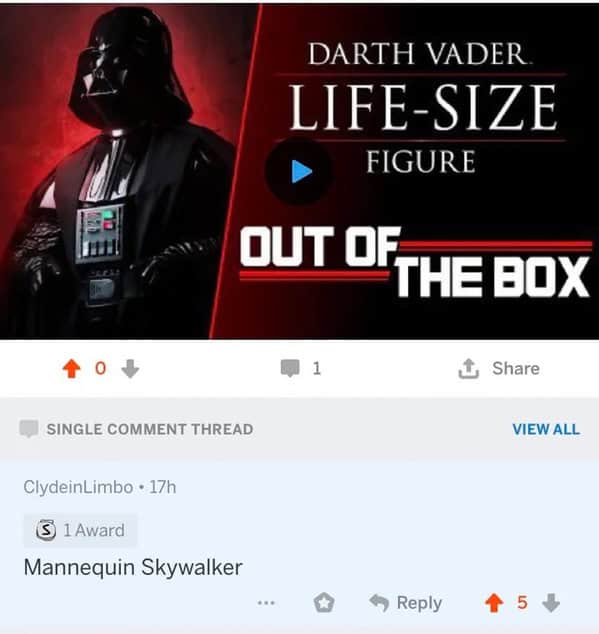Give an award using the star badge icon
Viewport: 599px width, 634px height.
[x=324, y=603]
